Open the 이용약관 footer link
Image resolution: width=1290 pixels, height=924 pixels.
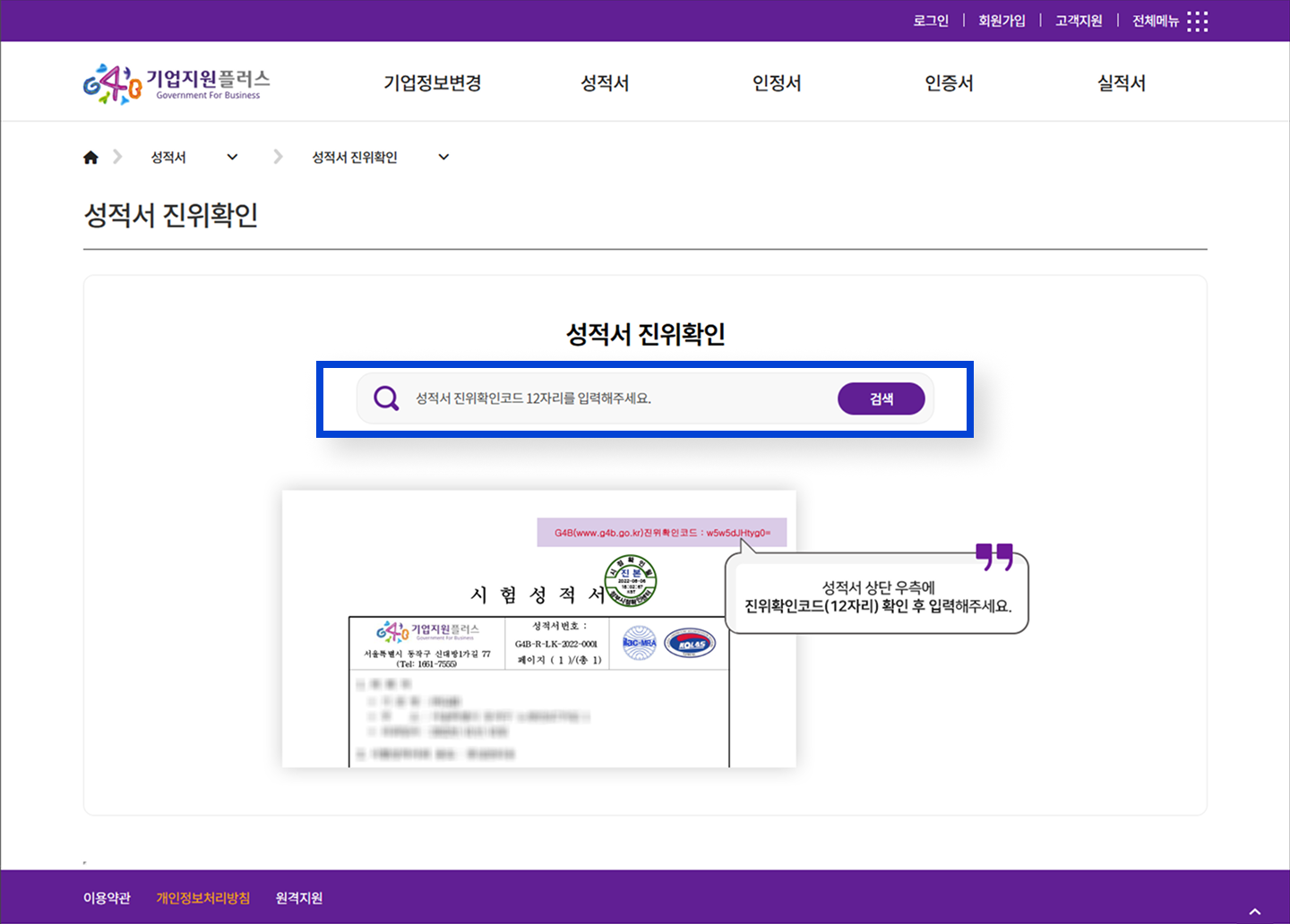107,898
